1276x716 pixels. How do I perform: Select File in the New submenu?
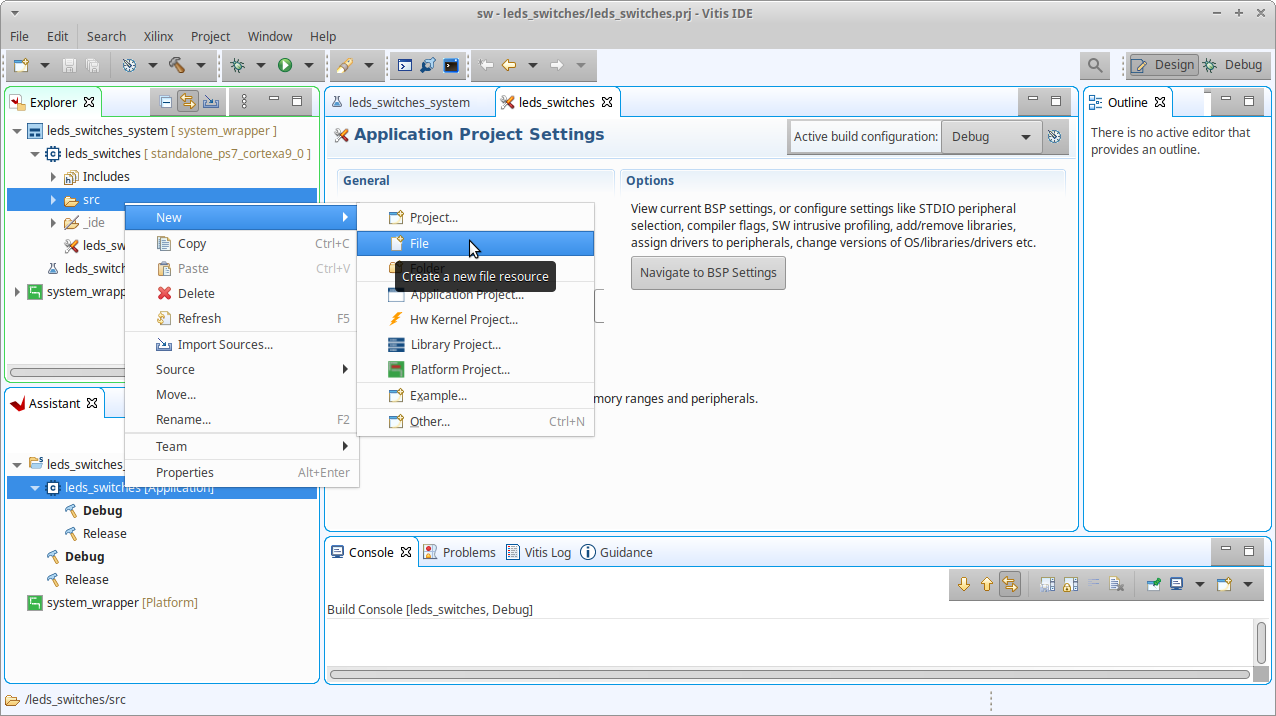pyautogui.click(x=419, y=243)
